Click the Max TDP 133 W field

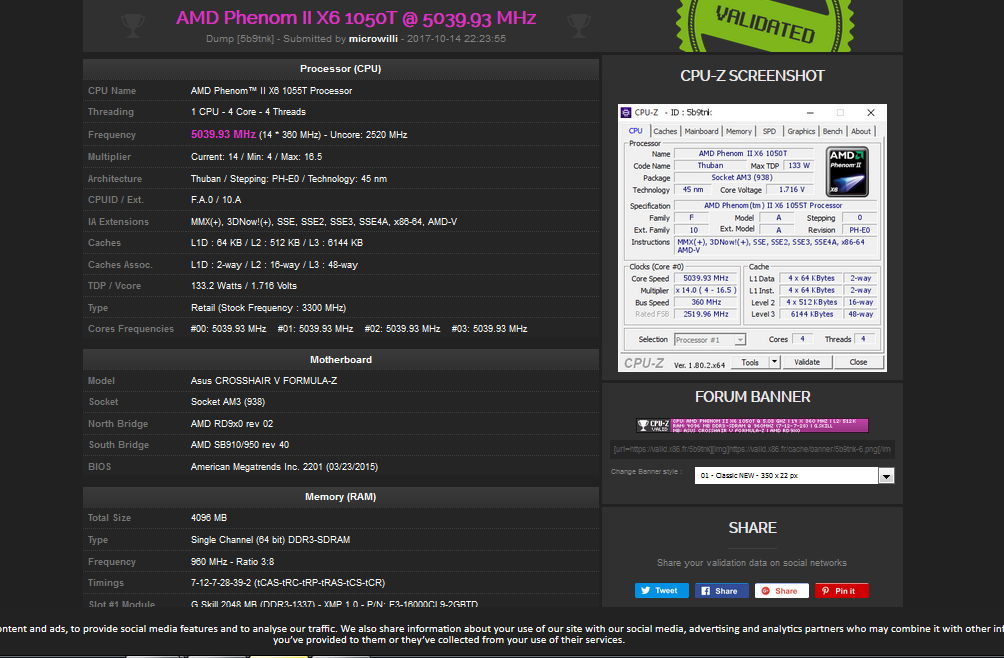(x=798, y=166)
